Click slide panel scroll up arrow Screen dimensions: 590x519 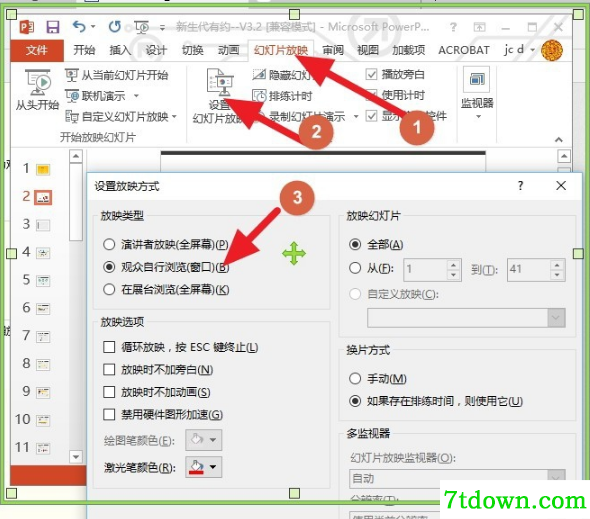(76, 156)
